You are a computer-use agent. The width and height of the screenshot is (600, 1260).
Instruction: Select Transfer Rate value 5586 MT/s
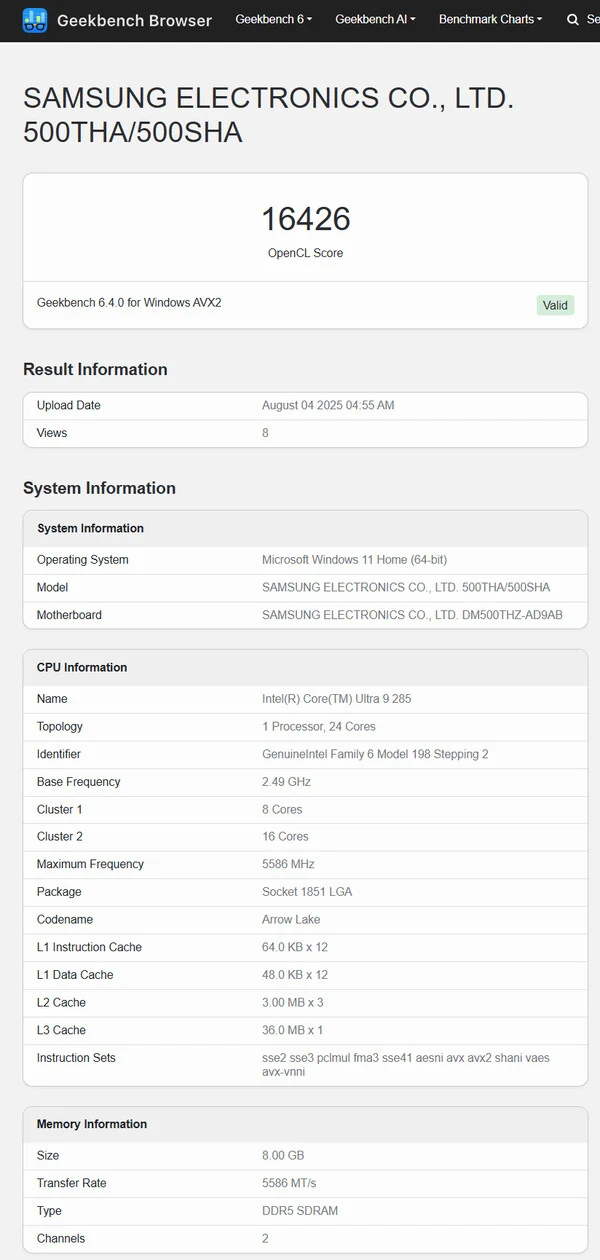289,1183
